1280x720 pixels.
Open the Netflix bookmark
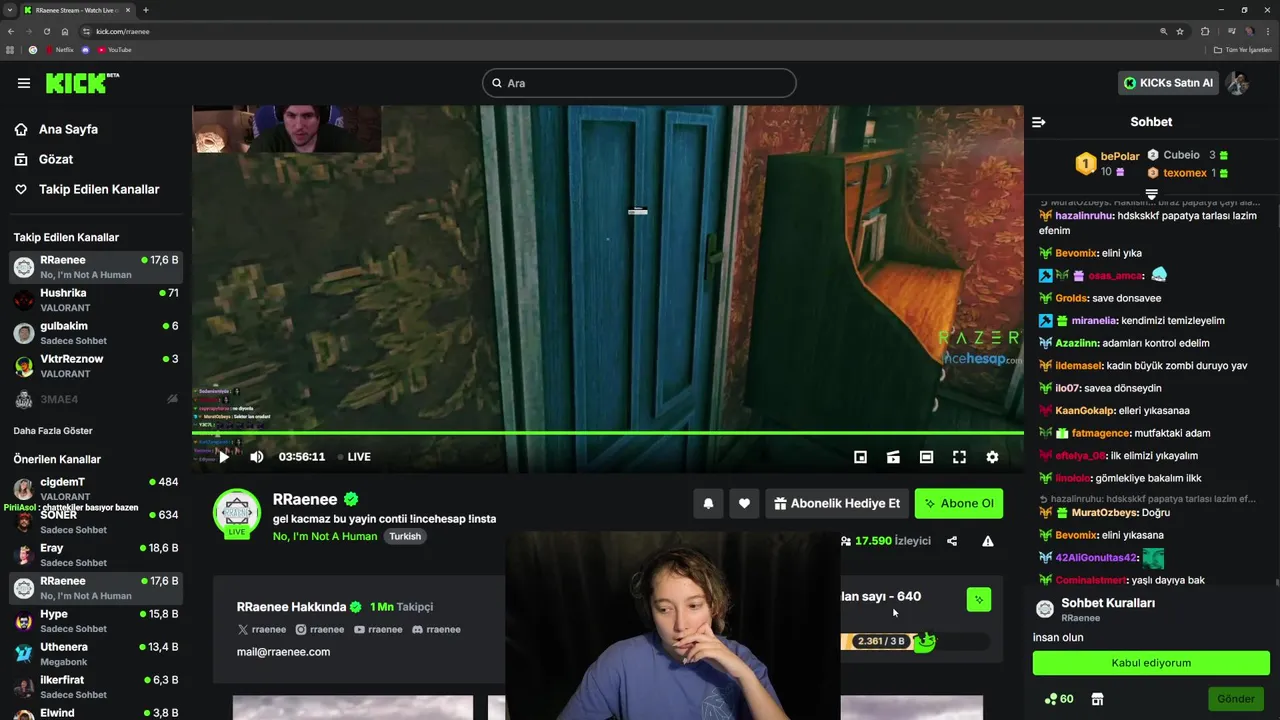click(59, 50)
